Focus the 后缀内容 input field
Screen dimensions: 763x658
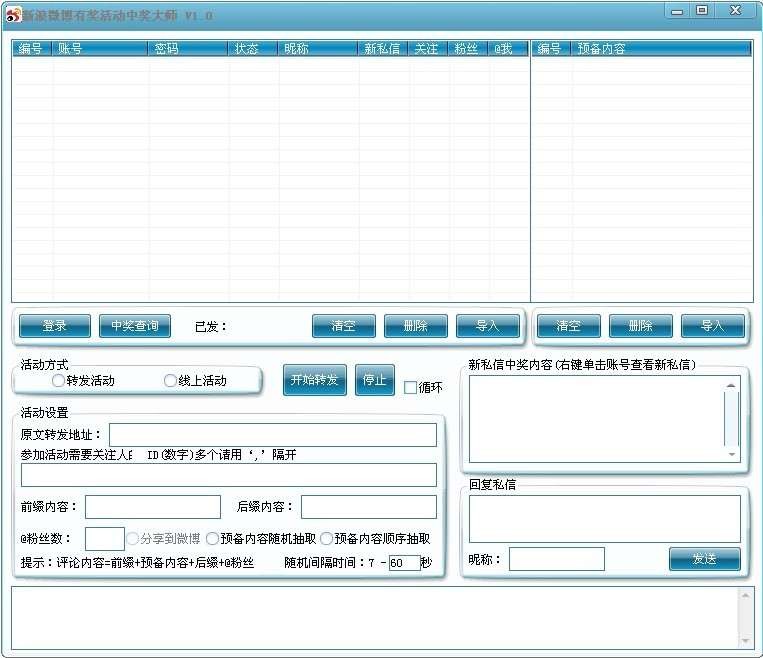[x=369, y=507]
